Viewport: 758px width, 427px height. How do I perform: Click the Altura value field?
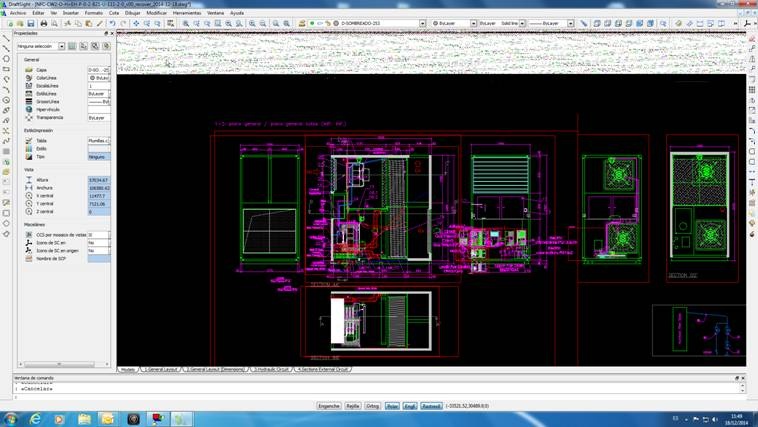(x=99, y=180)
